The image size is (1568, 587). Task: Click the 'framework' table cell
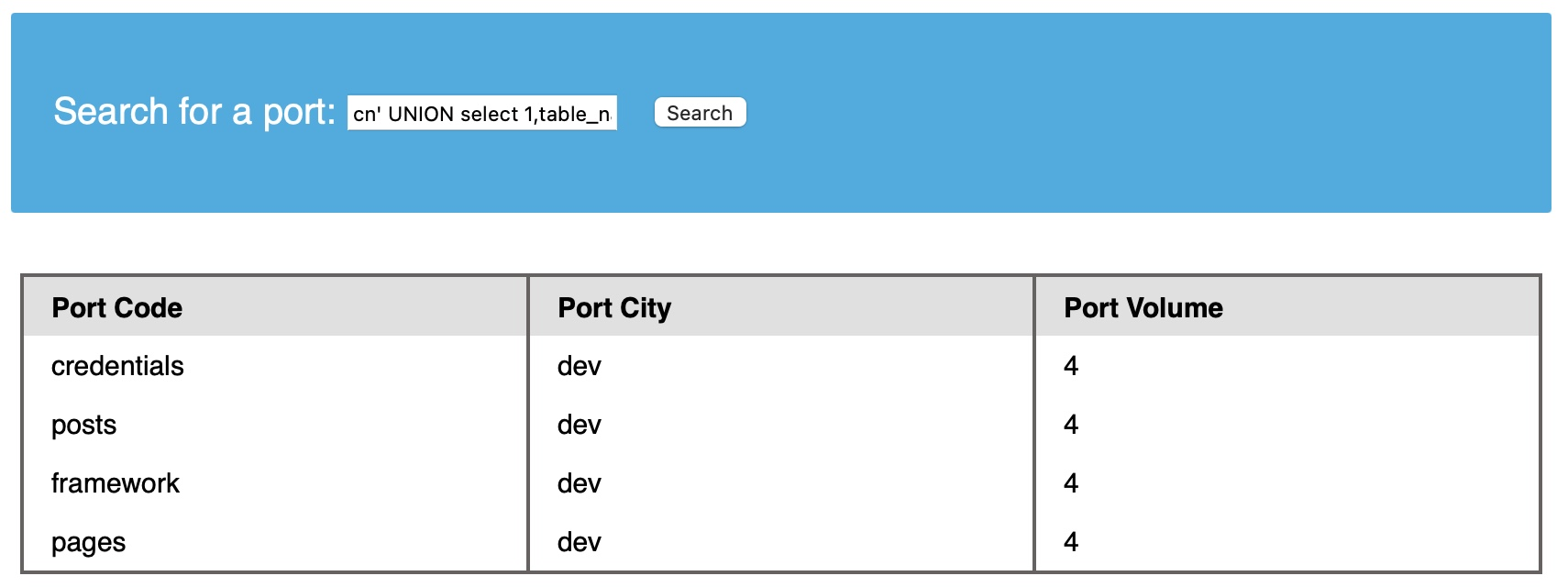click(116, 483)
